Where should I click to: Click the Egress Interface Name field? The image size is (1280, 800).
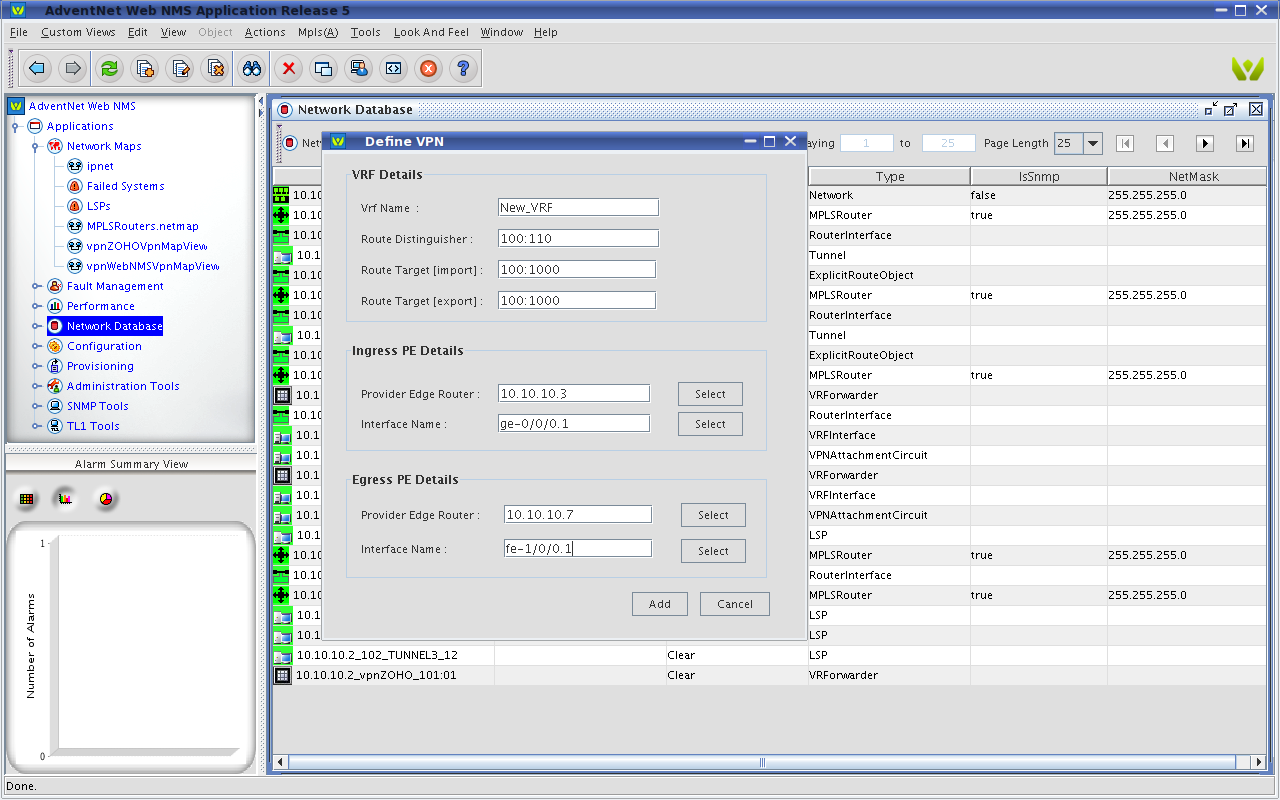[578, 548]
